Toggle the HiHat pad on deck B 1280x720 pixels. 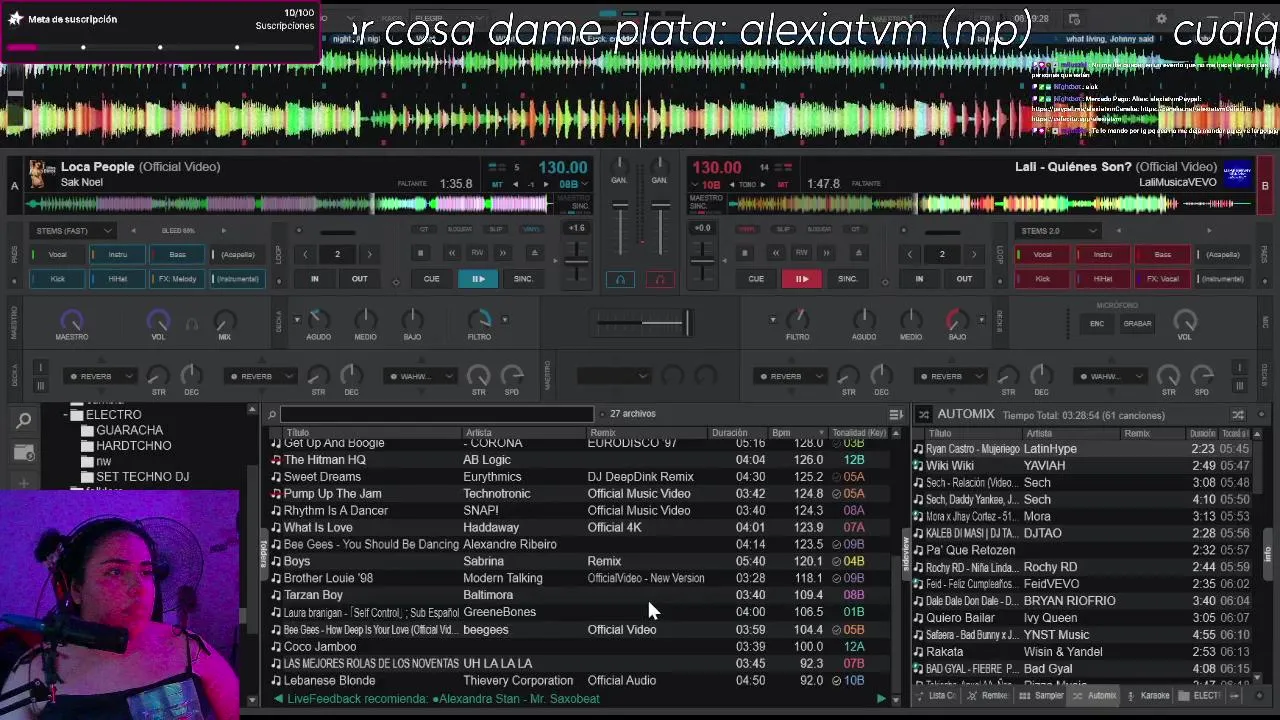1102,279
